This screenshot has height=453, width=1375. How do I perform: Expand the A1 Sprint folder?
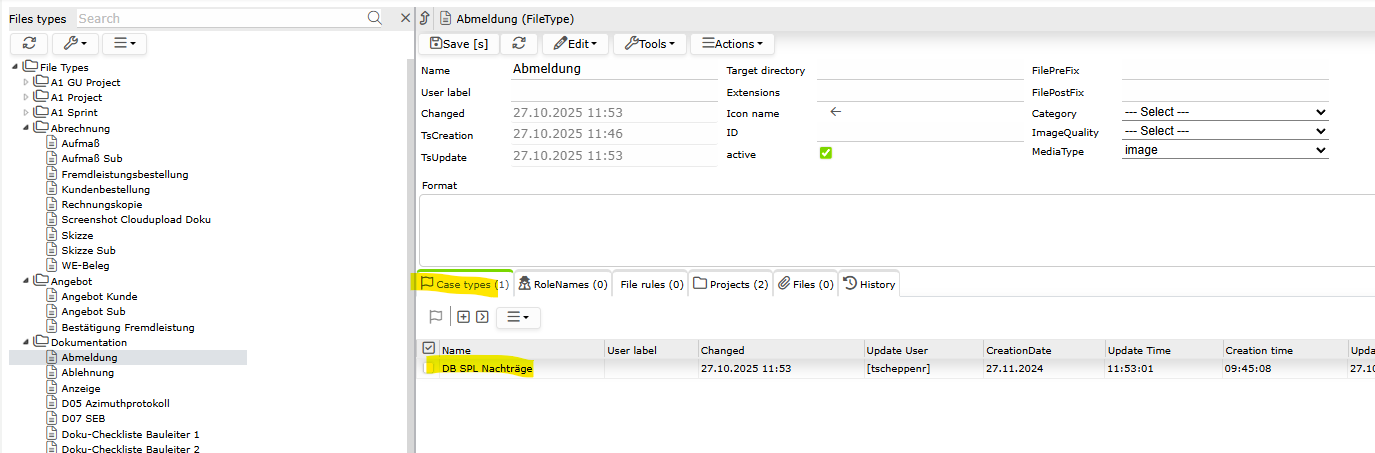pos(27,113)
